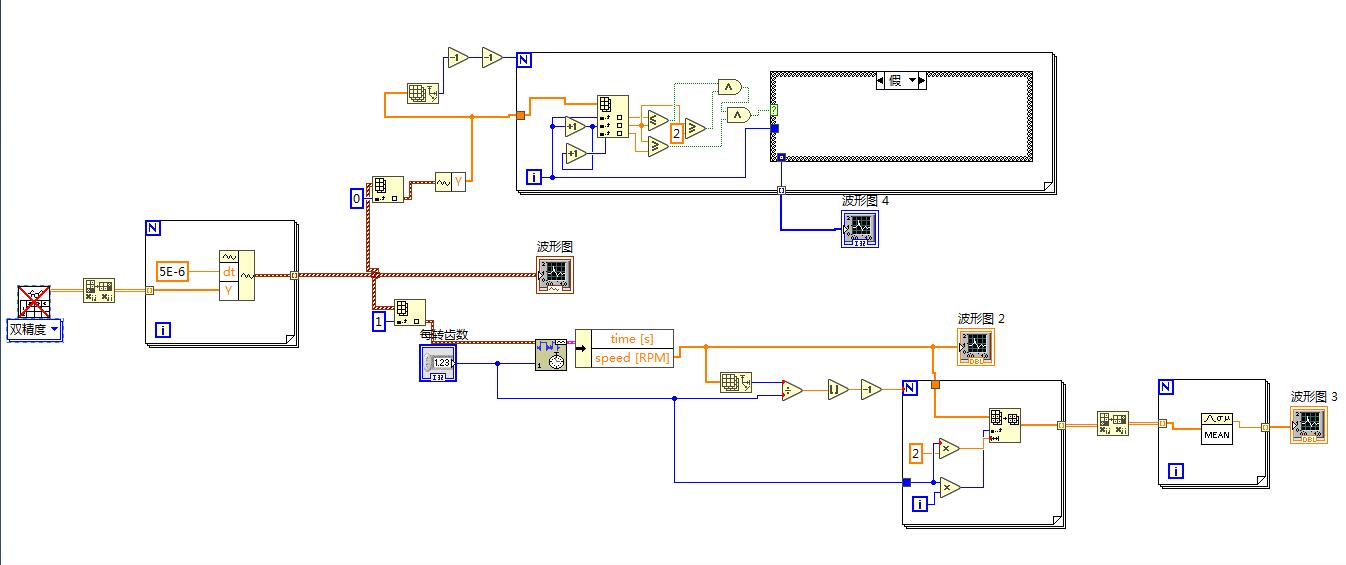Select the upper AND gate in top loop

pos(730,88)
